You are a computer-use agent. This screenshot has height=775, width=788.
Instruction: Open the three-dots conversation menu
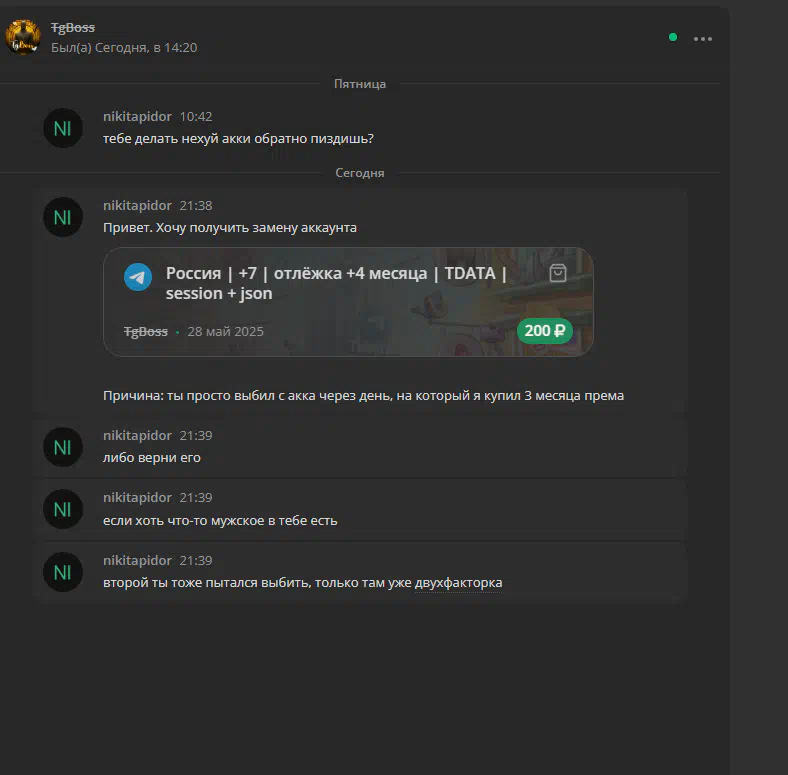[x=703, y=39]
